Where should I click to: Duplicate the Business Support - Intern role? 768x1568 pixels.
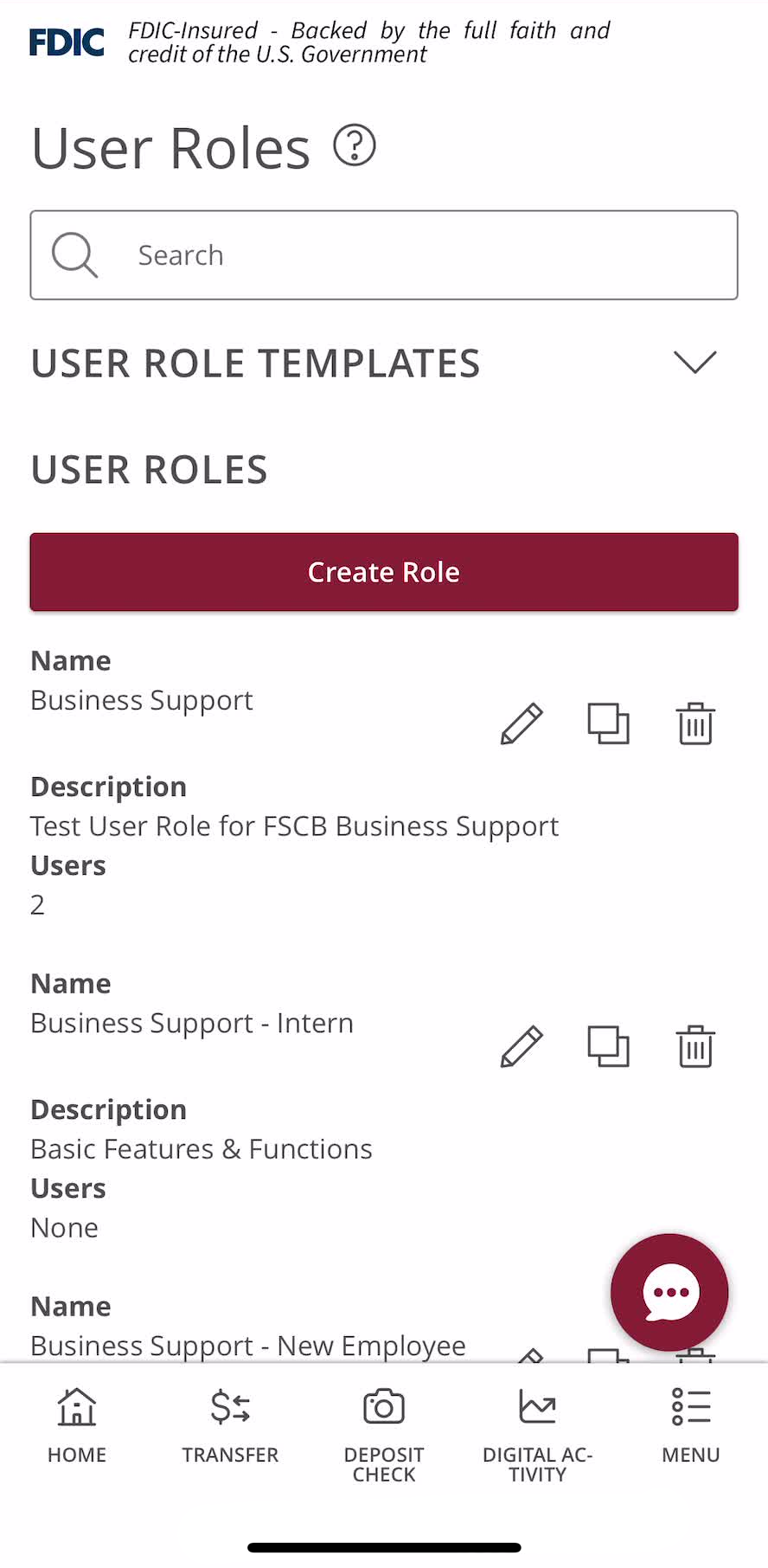click(608, 1046)
